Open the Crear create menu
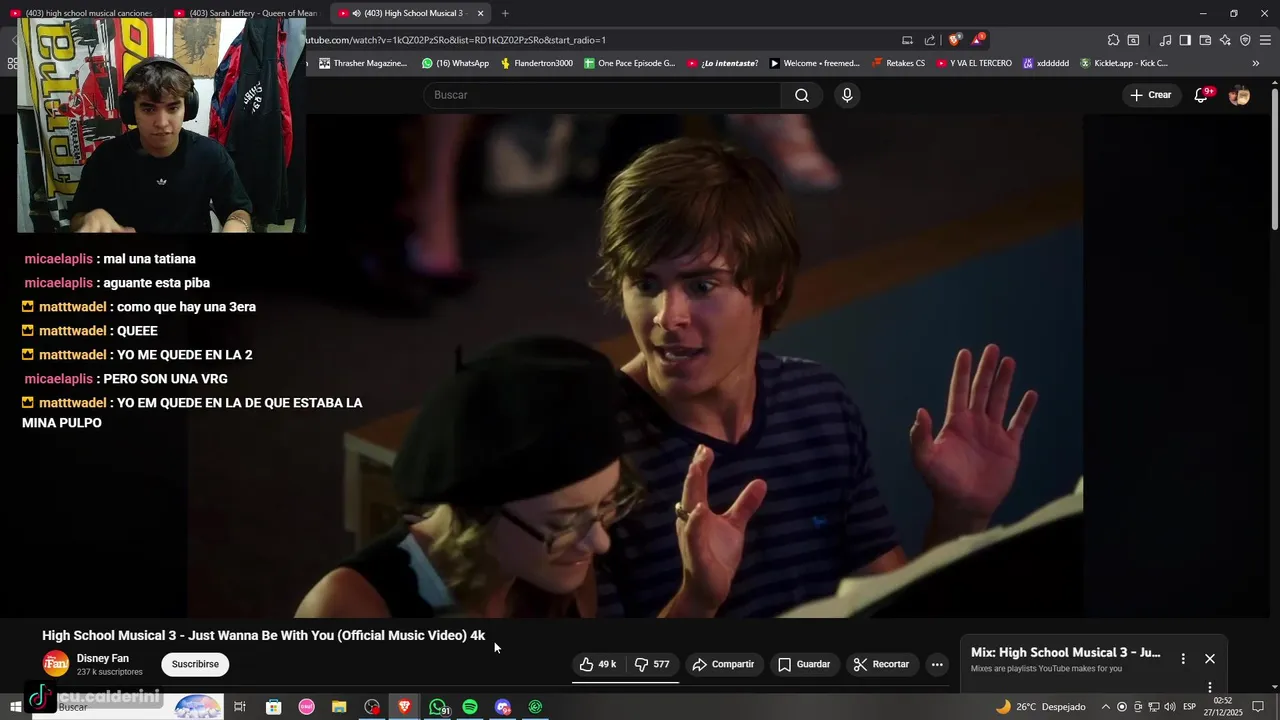1280x720 pixels. pos(1150,95)
